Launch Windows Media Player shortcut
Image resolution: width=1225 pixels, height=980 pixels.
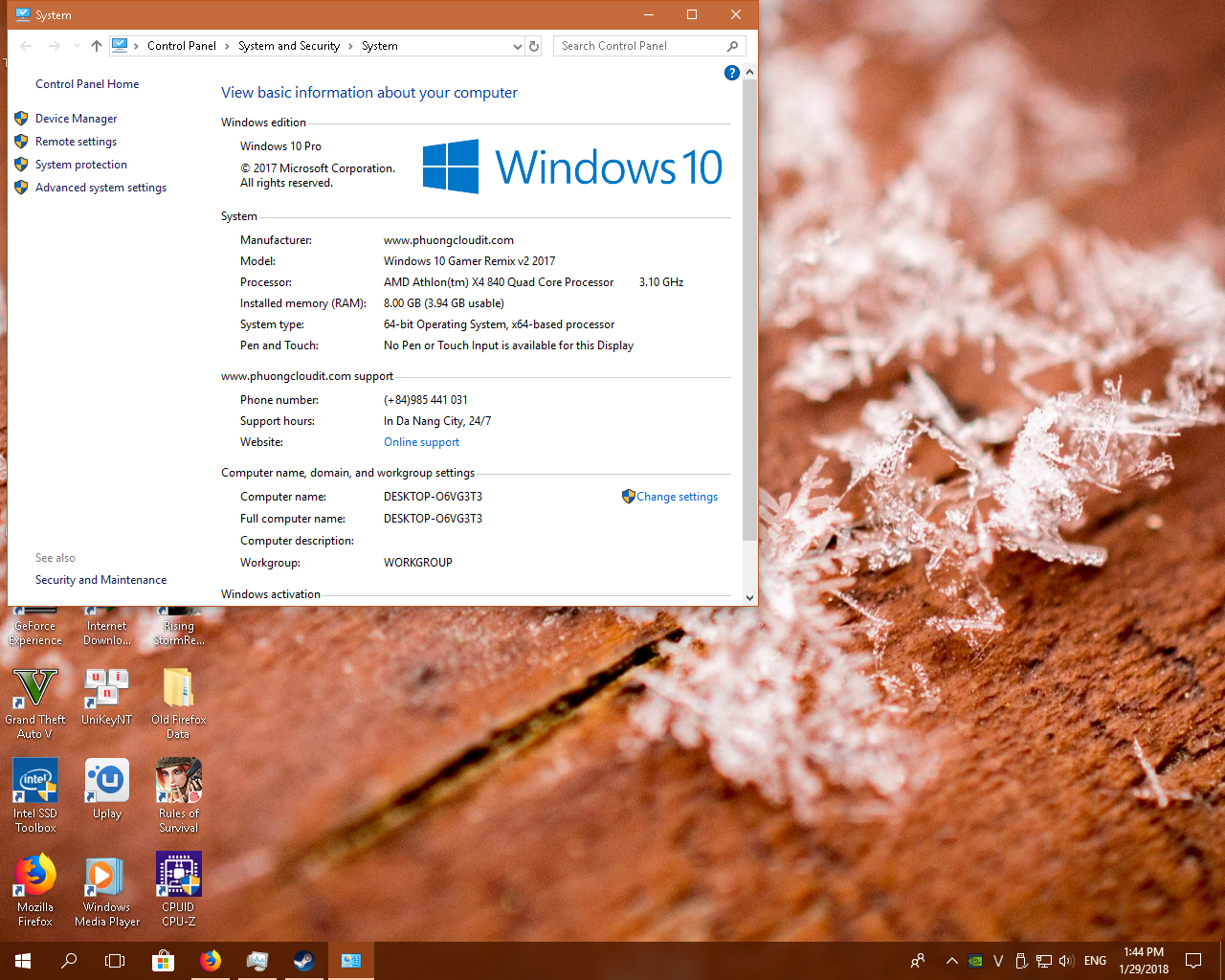pyautogui.click(x=107, y=890)
